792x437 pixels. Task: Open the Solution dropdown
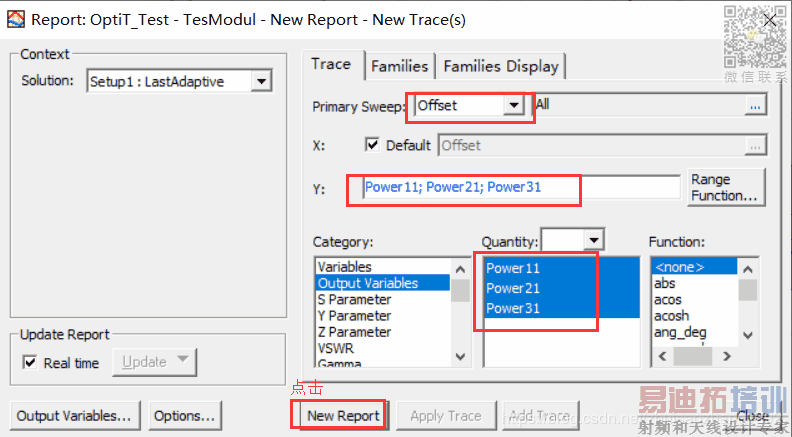point(261,81)
